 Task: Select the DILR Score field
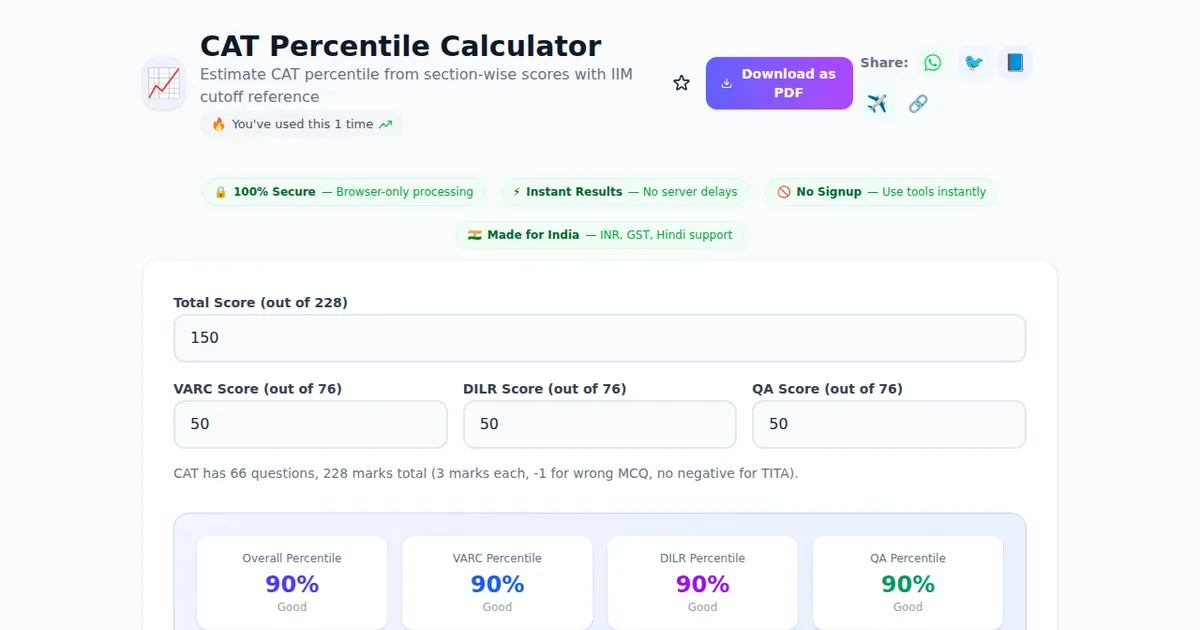click(599, 424)
